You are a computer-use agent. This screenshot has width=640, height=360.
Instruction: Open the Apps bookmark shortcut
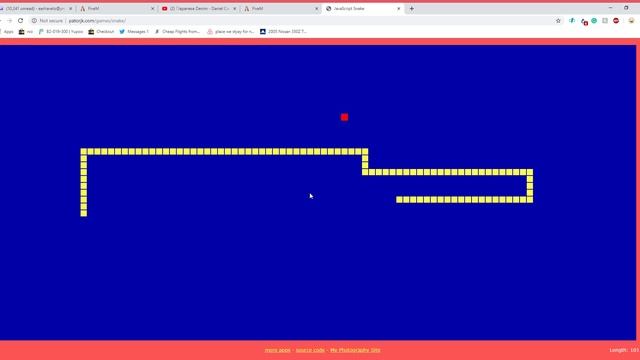(x=7, y=31)
